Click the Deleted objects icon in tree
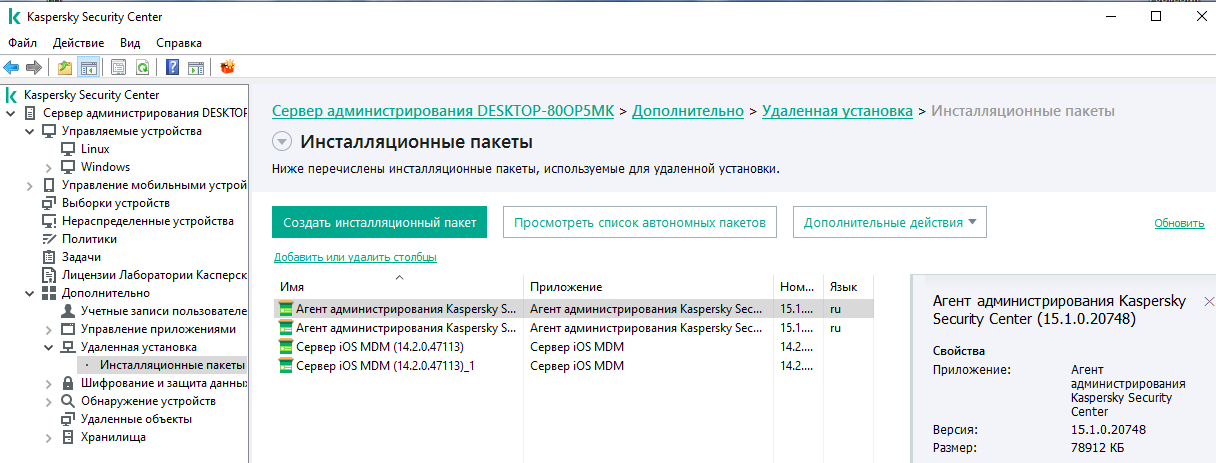This screenshot has width=1216, height=463. [68, 419]
